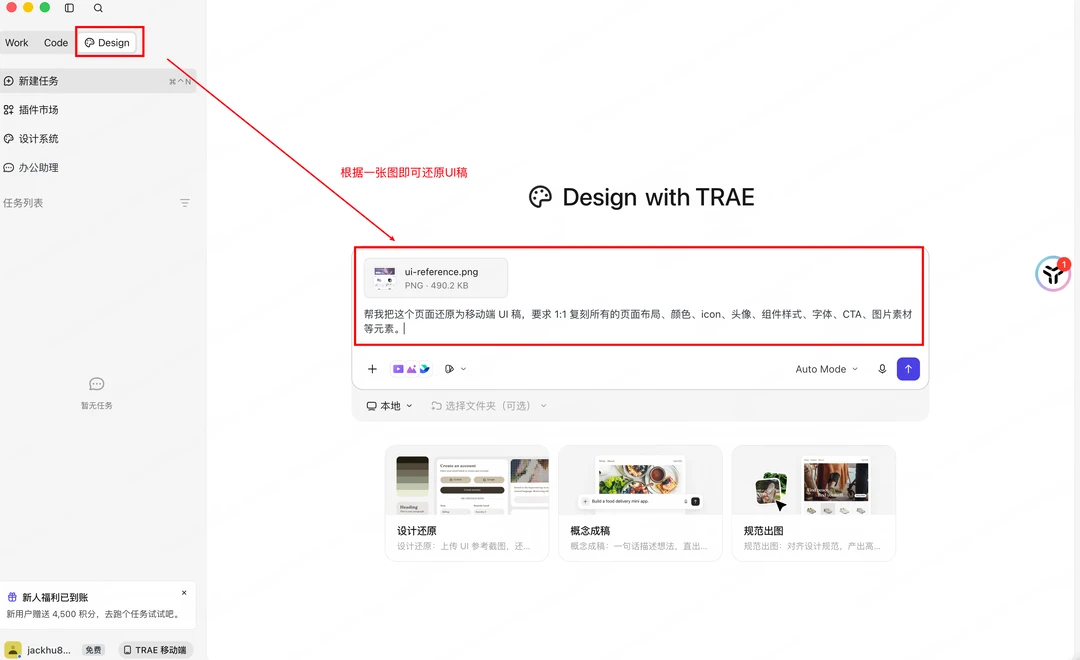Viewport: 1080px width, 660px height.
Task: Open the 设计还原 template card
Action: coord(467,503)
